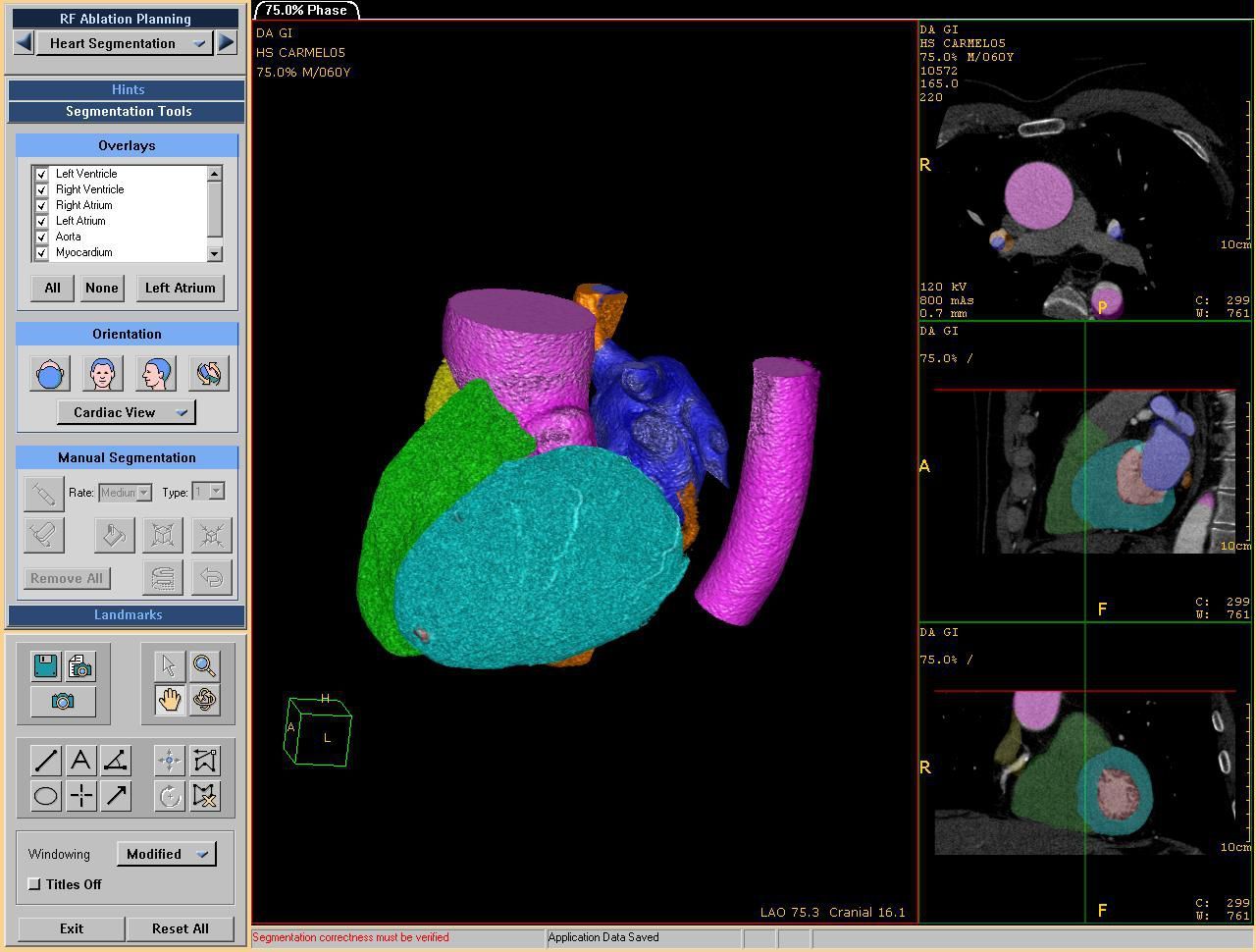1256x952 pixels.
Task: Click the single camera snapshot button
Action: point(63,702)
